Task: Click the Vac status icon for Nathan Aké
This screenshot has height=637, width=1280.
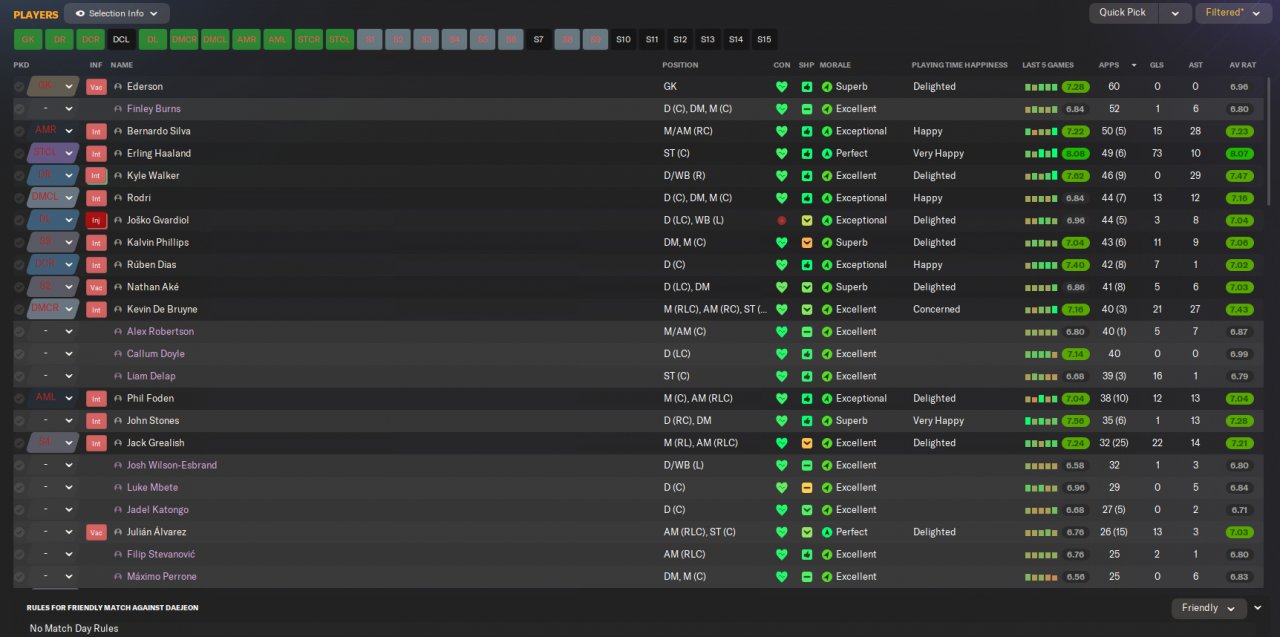Action: (x=96, y=287)
